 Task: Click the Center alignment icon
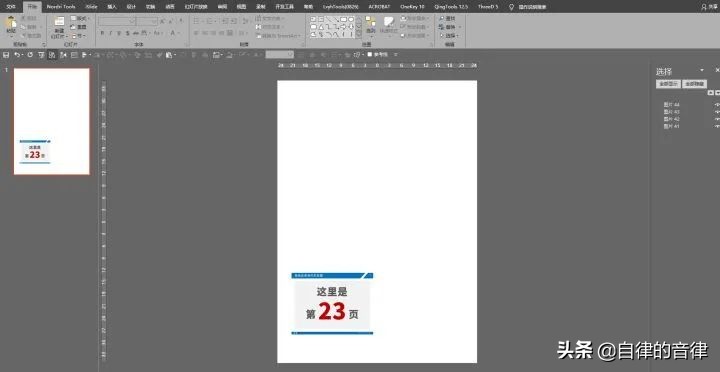[205, 33]
